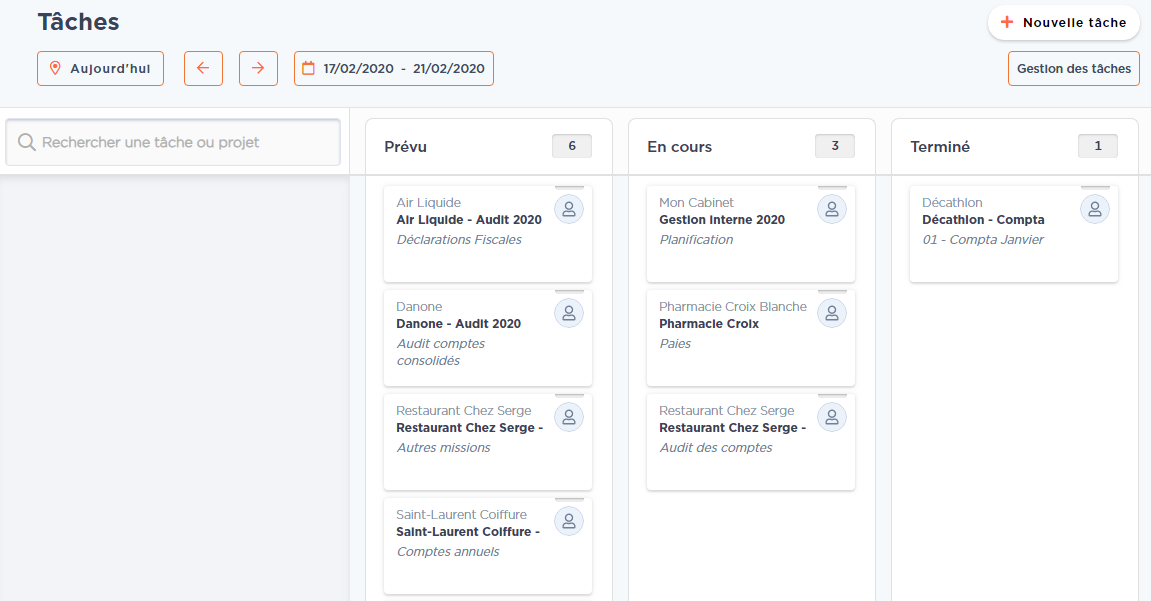Click the 01 - Compta Janvier label
Viewport: 1151px width, 601px height.
point(983,239)
